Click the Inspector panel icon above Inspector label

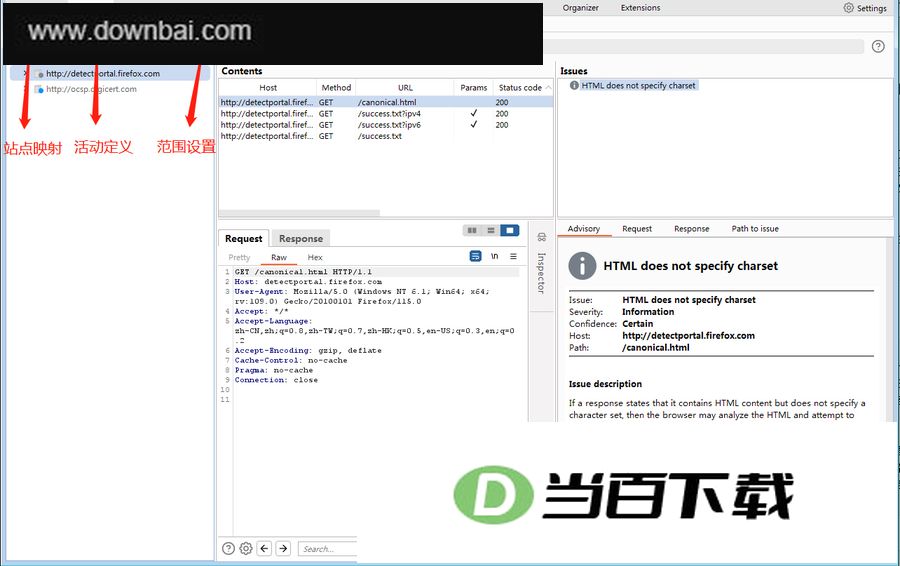[x=541, y=237]
